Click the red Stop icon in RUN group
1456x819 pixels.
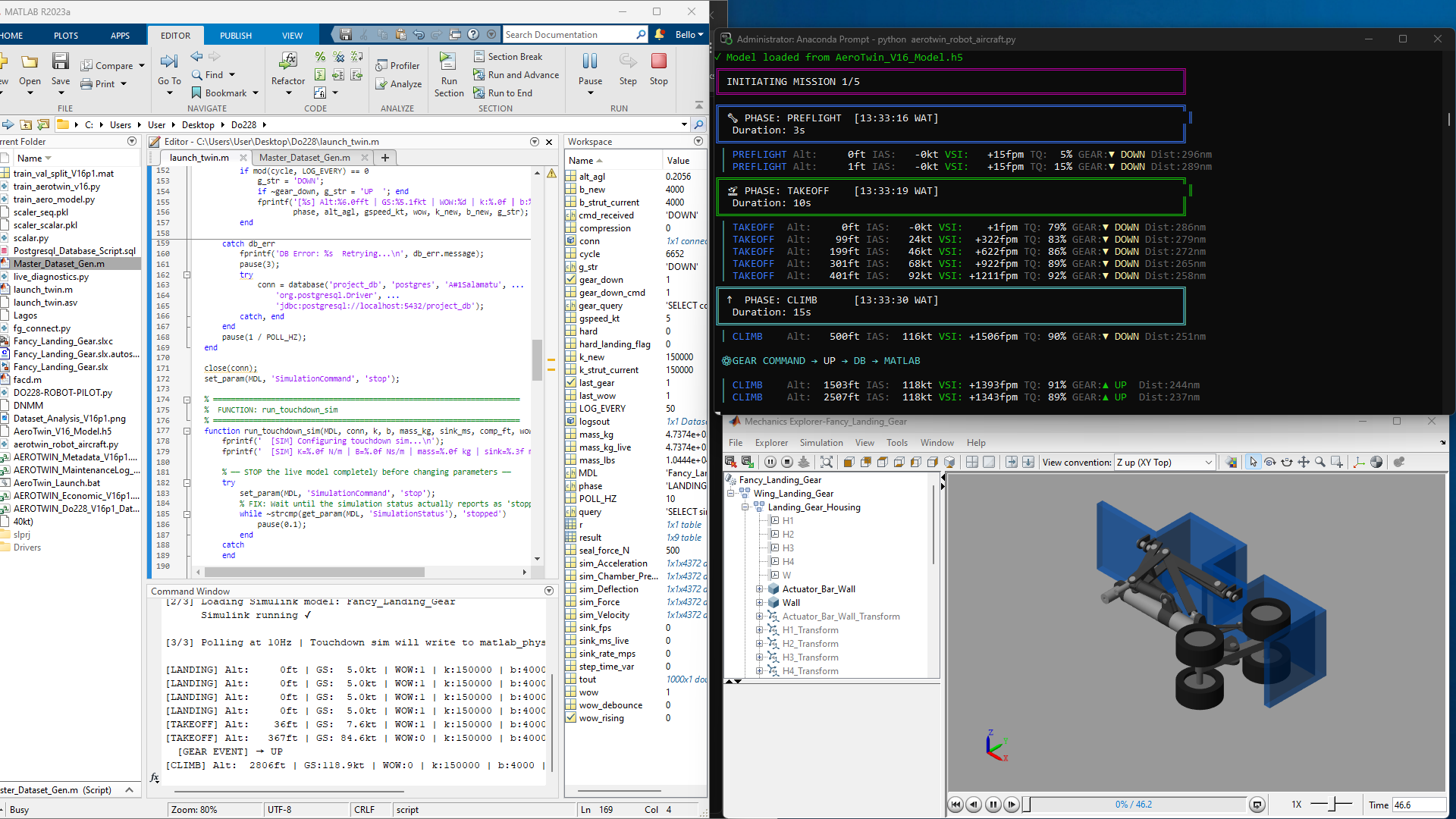tap(659, 61)
